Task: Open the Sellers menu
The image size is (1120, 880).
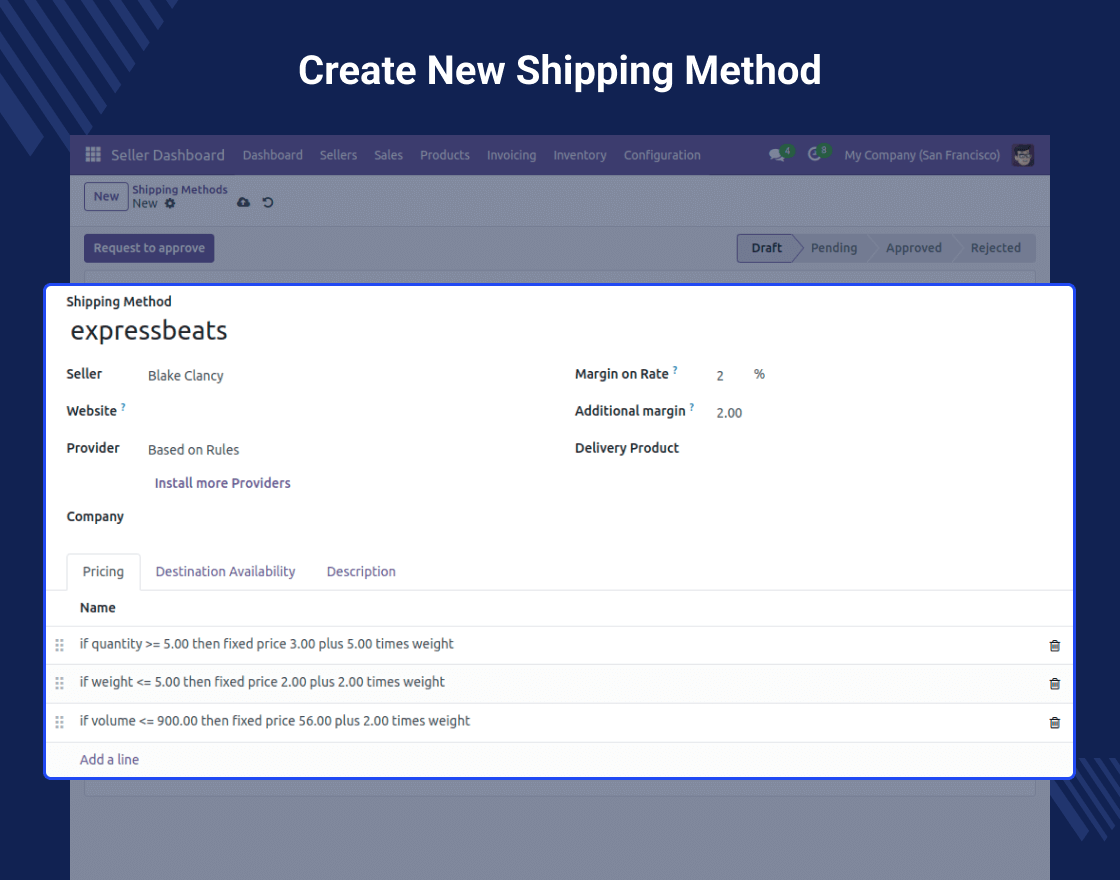Action: click(x=338, y=155)
